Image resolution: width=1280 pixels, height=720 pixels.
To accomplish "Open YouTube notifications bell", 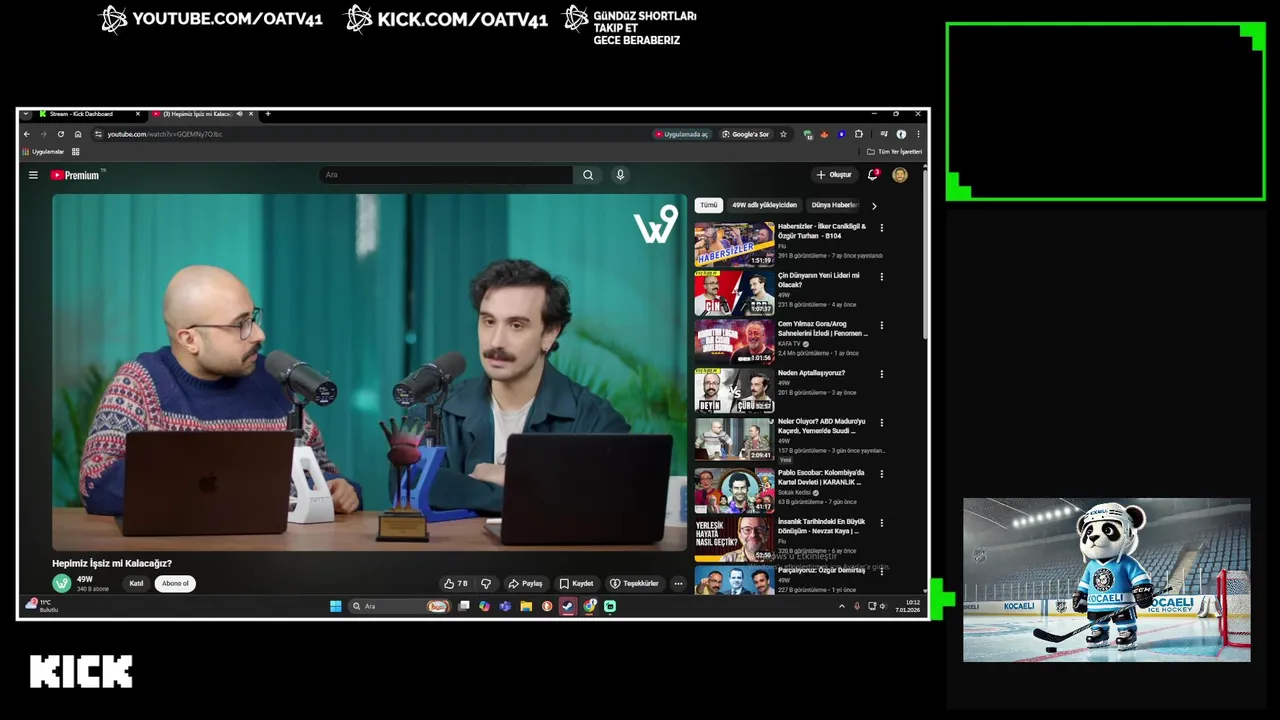I will click(x=873, y=175).
